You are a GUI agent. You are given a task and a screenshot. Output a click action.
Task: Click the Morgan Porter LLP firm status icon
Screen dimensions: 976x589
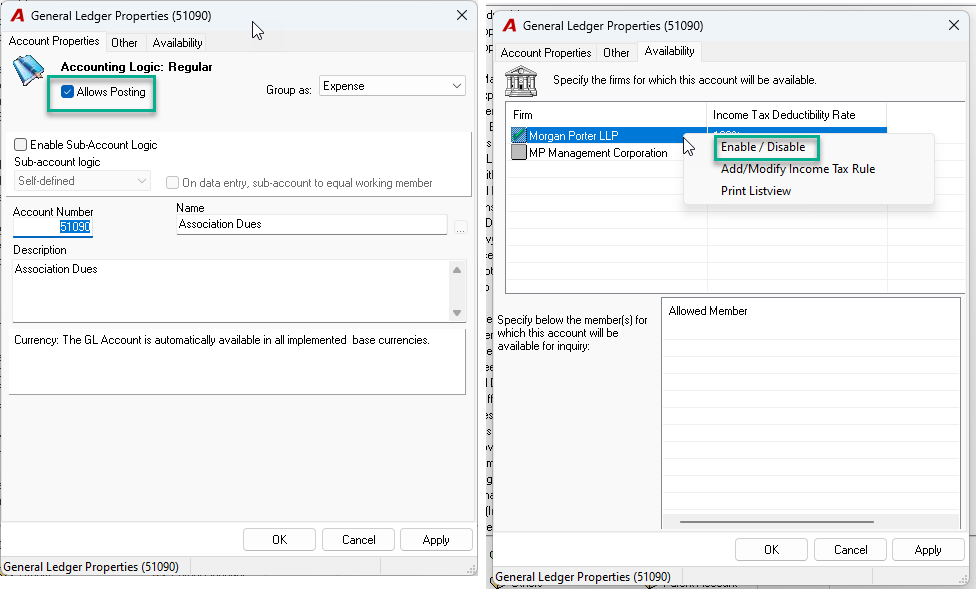point(518,135)
